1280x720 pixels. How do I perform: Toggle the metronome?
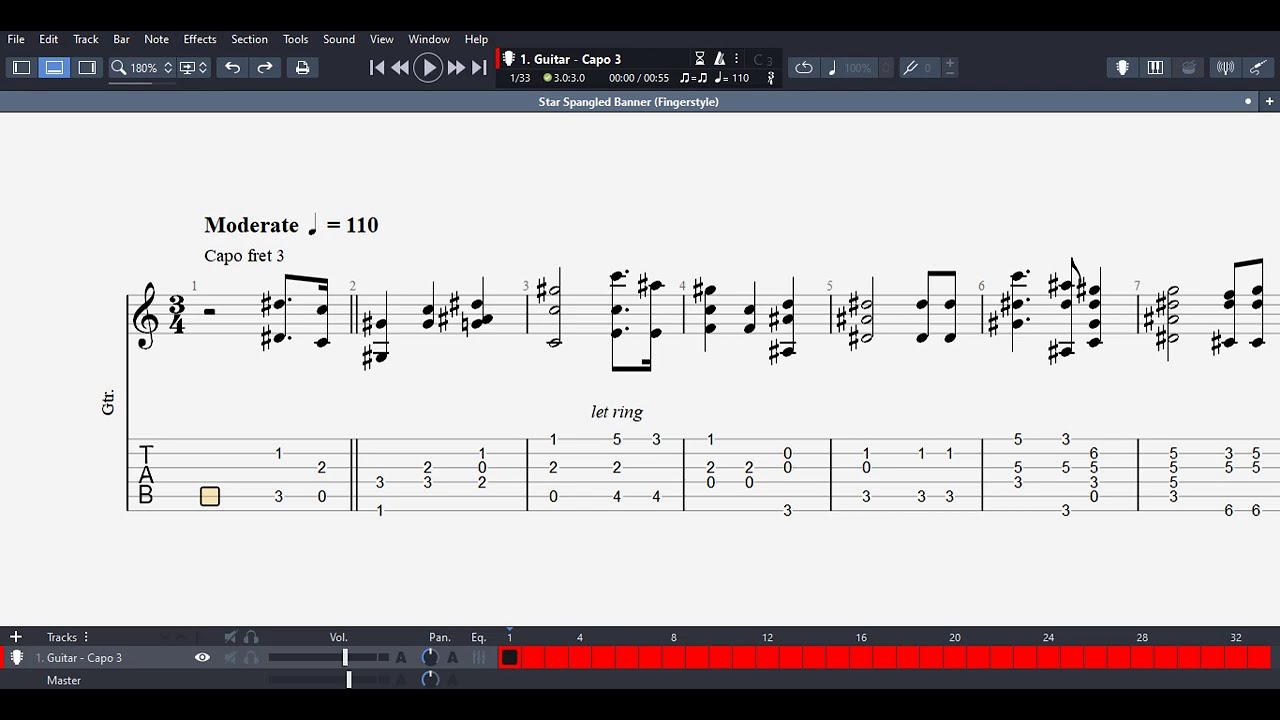coord(719,59)
